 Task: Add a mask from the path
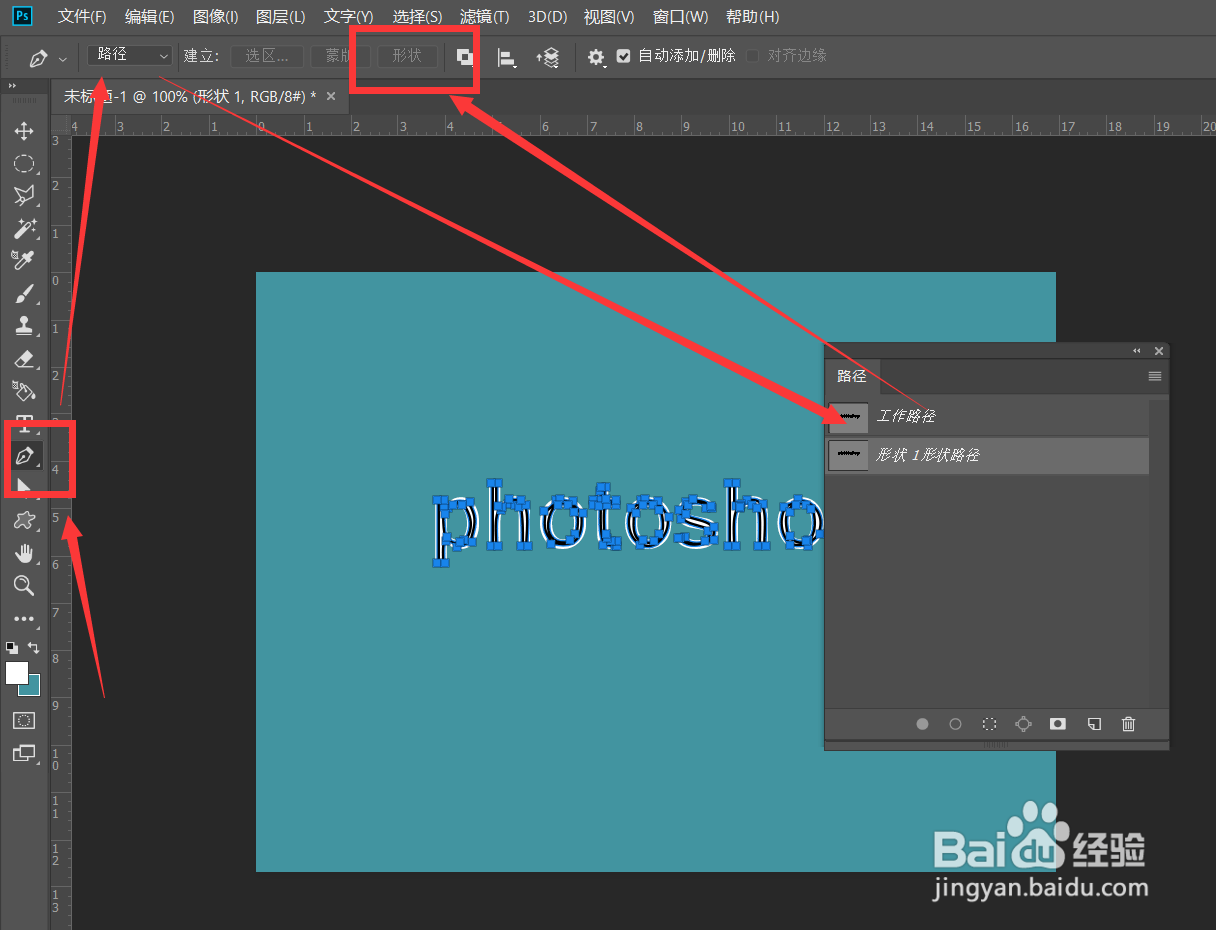[1058, 724]
